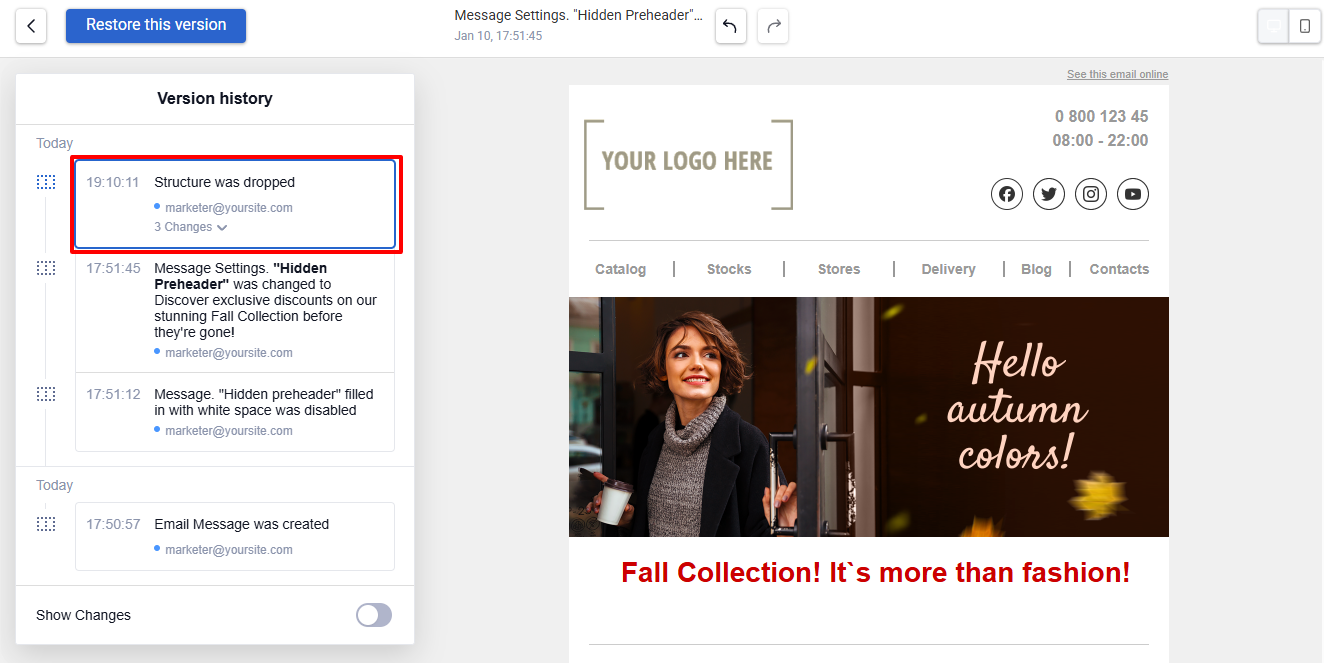Select the 17:51:45 Hidden Preheader version
Screen dimensions: 1324x663
(235, 311)
